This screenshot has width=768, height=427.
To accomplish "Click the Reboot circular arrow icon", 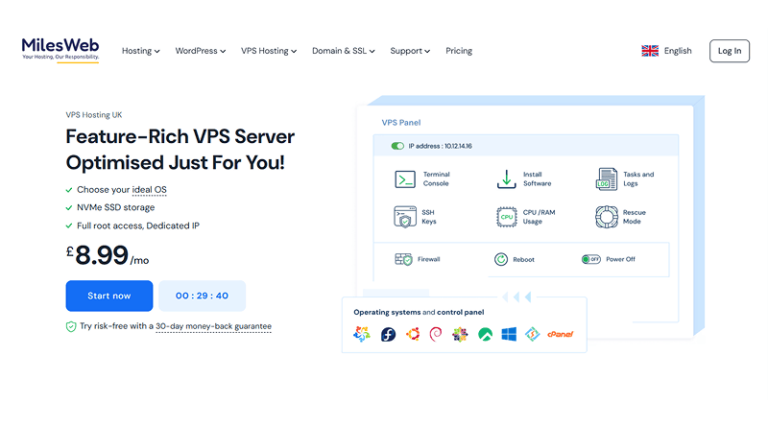I will click(x=501, y=259).
